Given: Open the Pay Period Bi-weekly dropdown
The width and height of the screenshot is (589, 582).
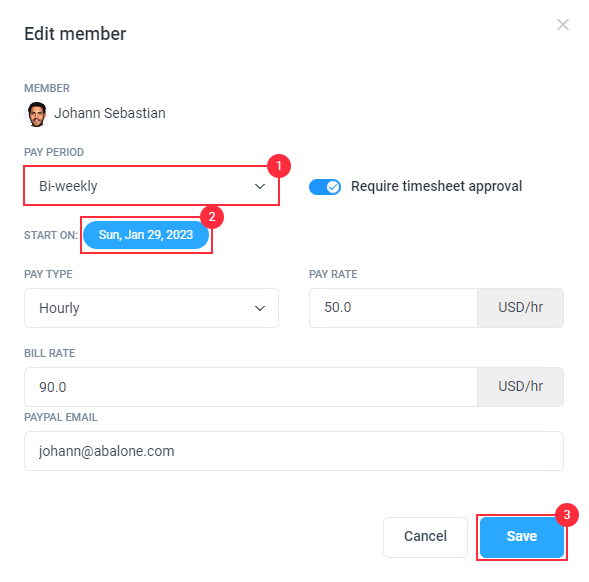Looking at the screenshot, I should pyautogui.click(x=151, y=186).
